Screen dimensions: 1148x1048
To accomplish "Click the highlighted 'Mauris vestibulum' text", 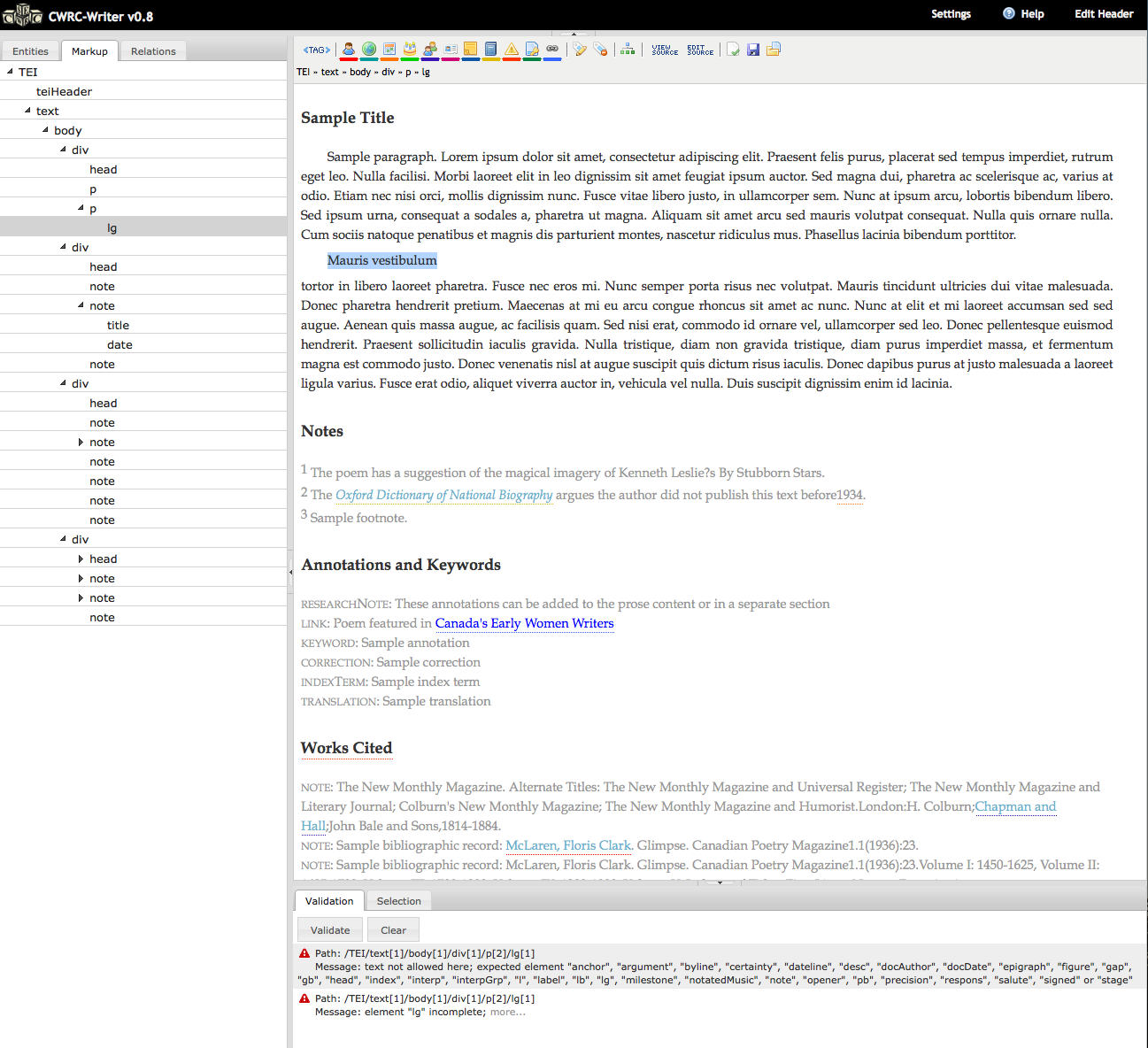I will [382, 260].
